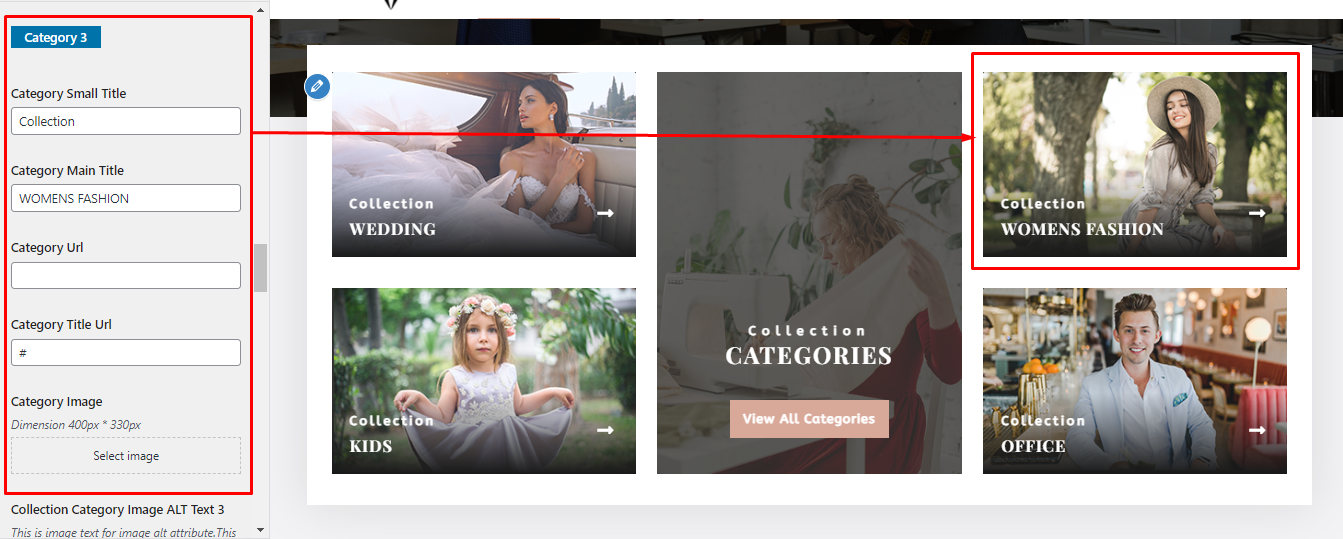Click the sidebar scroll up arrow
This screenshot has width=1343, height=539.
(260, 8)
